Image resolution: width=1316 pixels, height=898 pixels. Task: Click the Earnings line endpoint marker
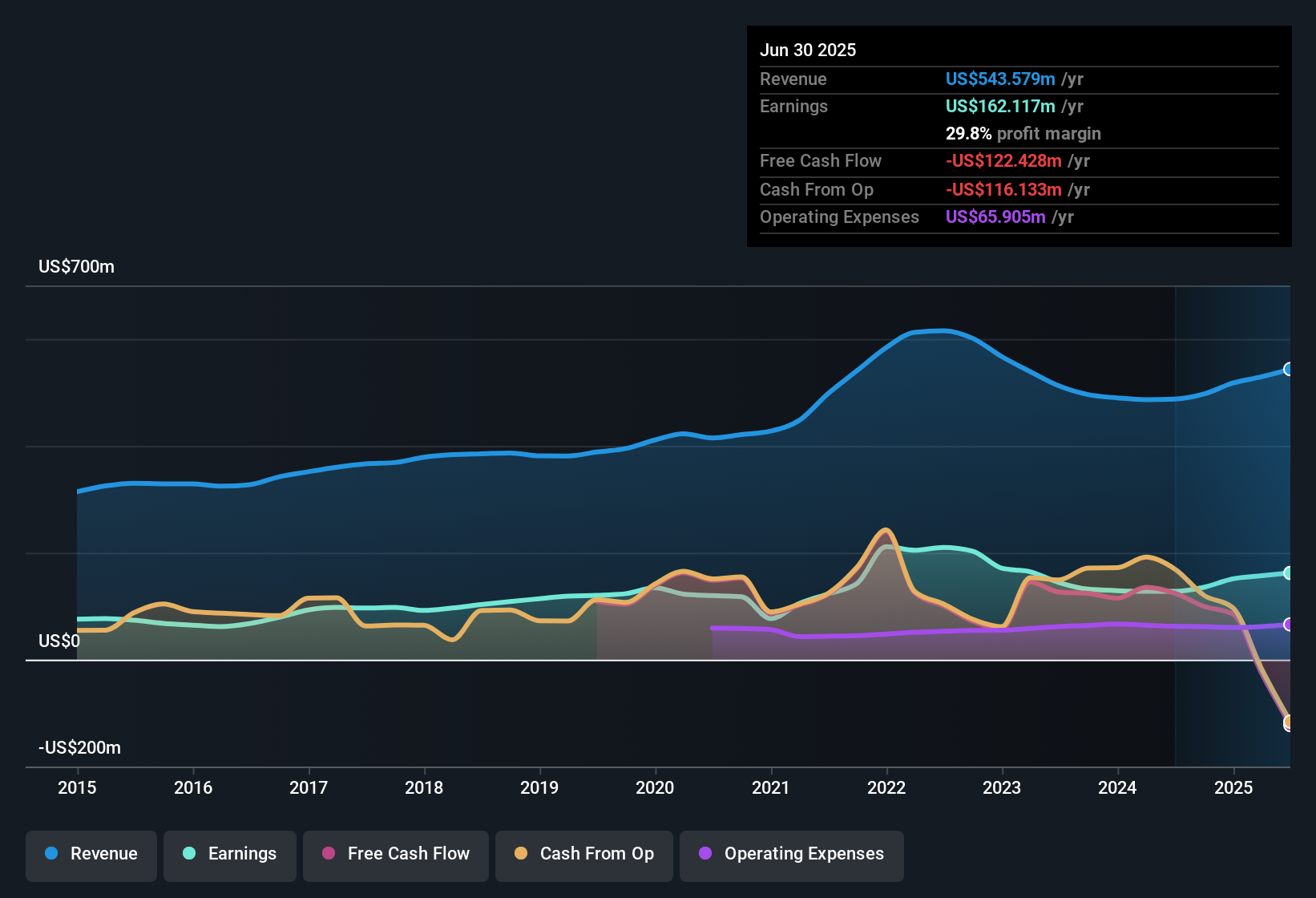click(x=1289, y=573)
